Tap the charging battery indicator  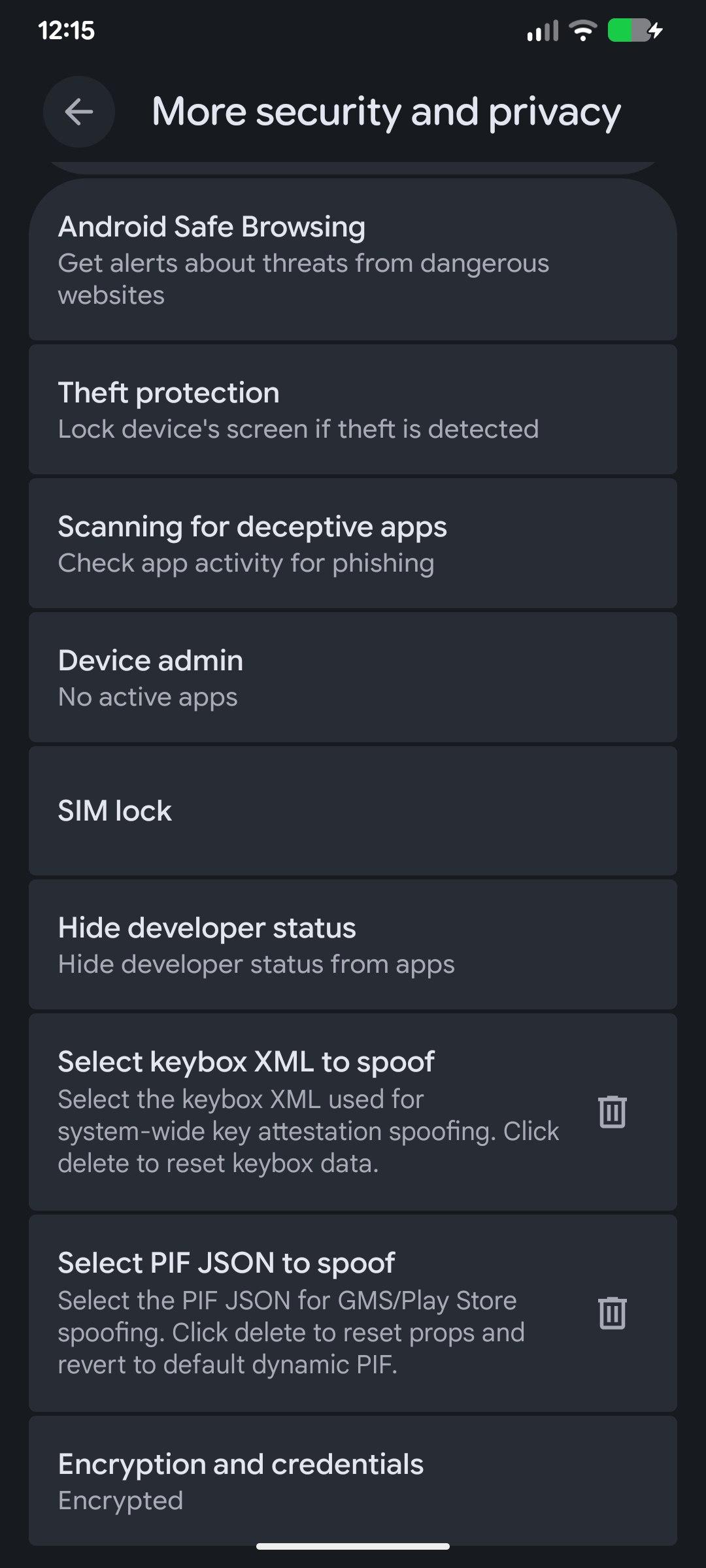(x=635, y=30)
